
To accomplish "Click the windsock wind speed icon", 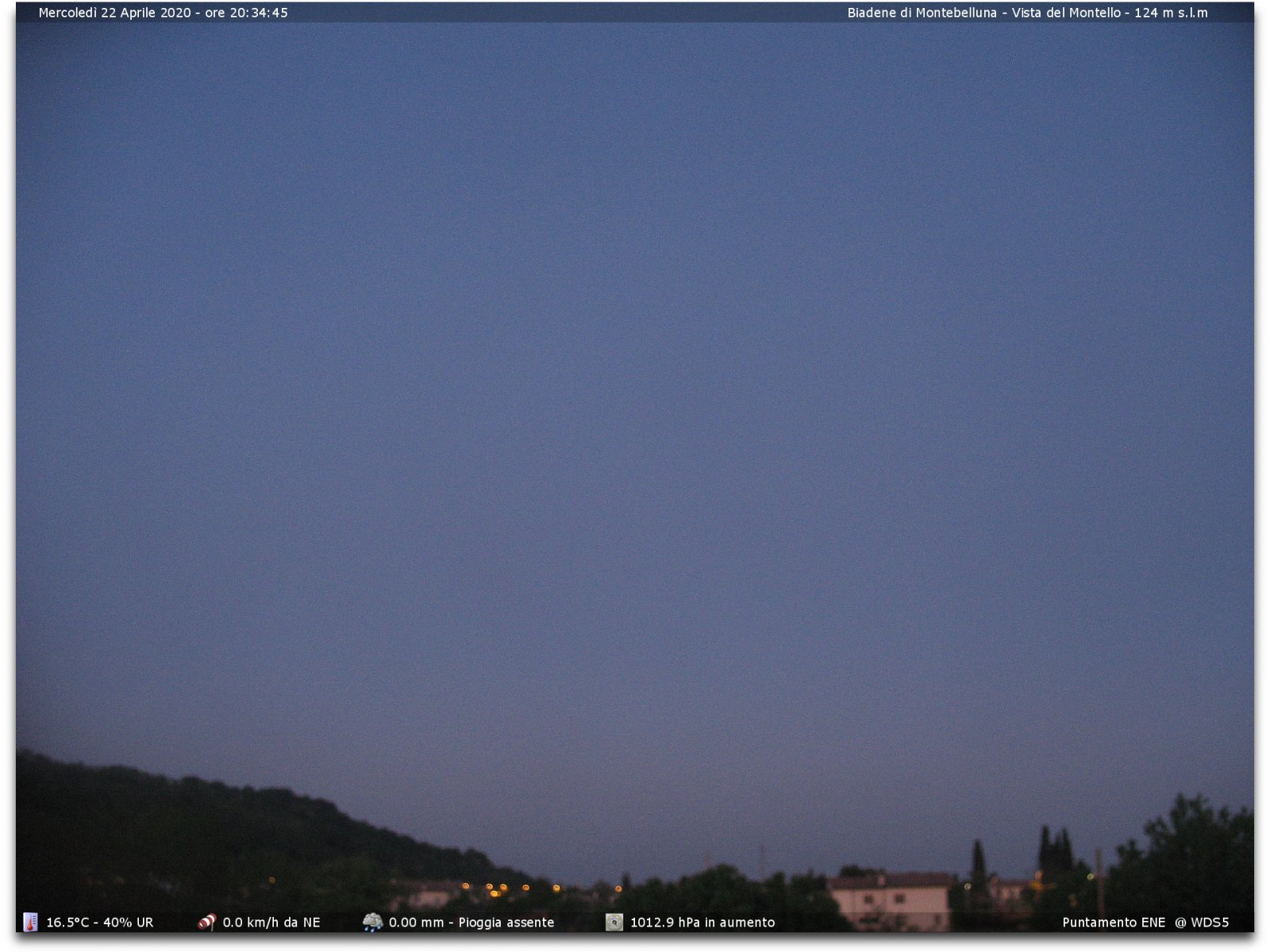I will click(x=207, y=922).
